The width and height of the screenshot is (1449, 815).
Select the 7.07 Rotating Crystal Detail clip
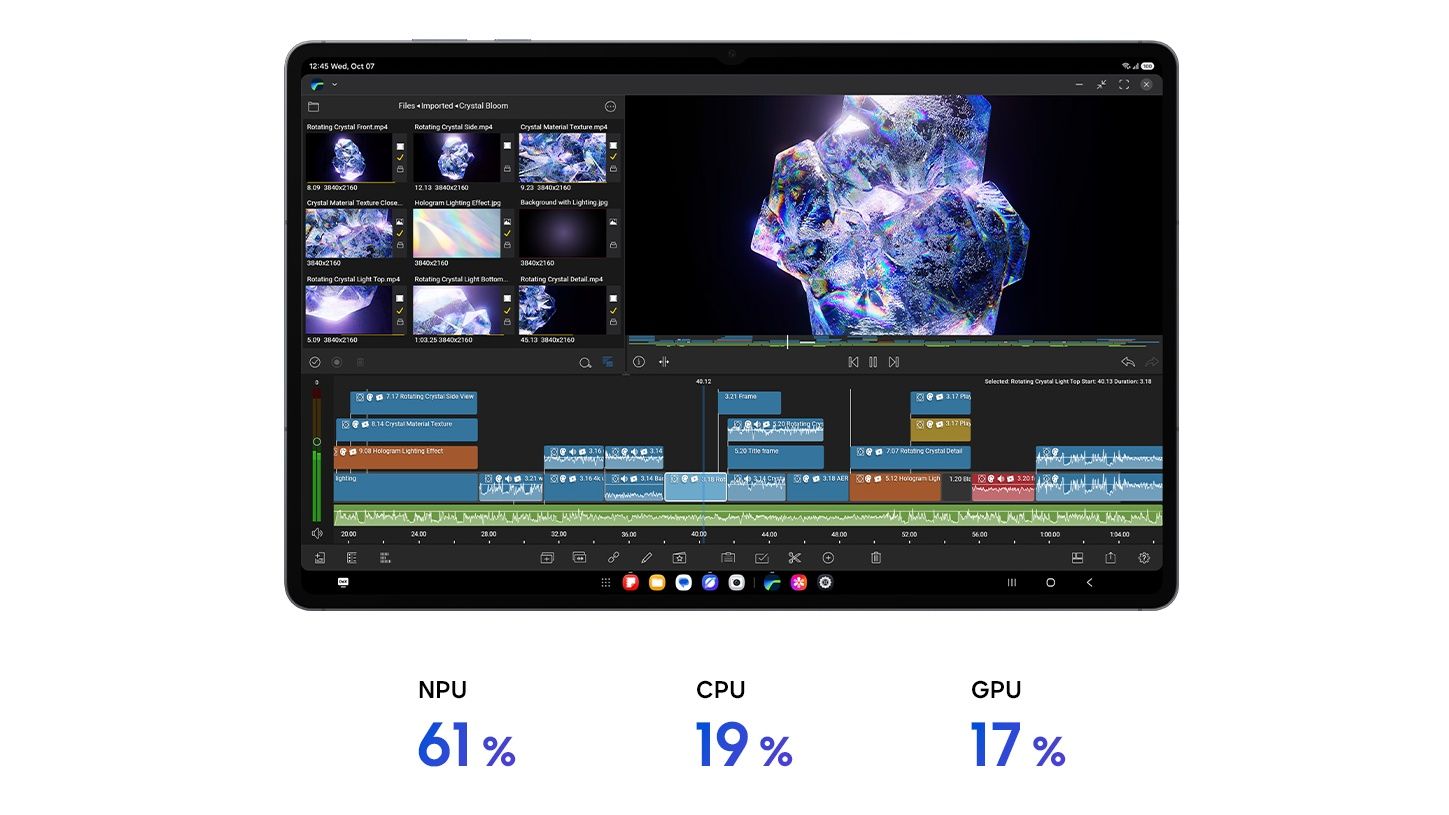[x=910, y=457]
